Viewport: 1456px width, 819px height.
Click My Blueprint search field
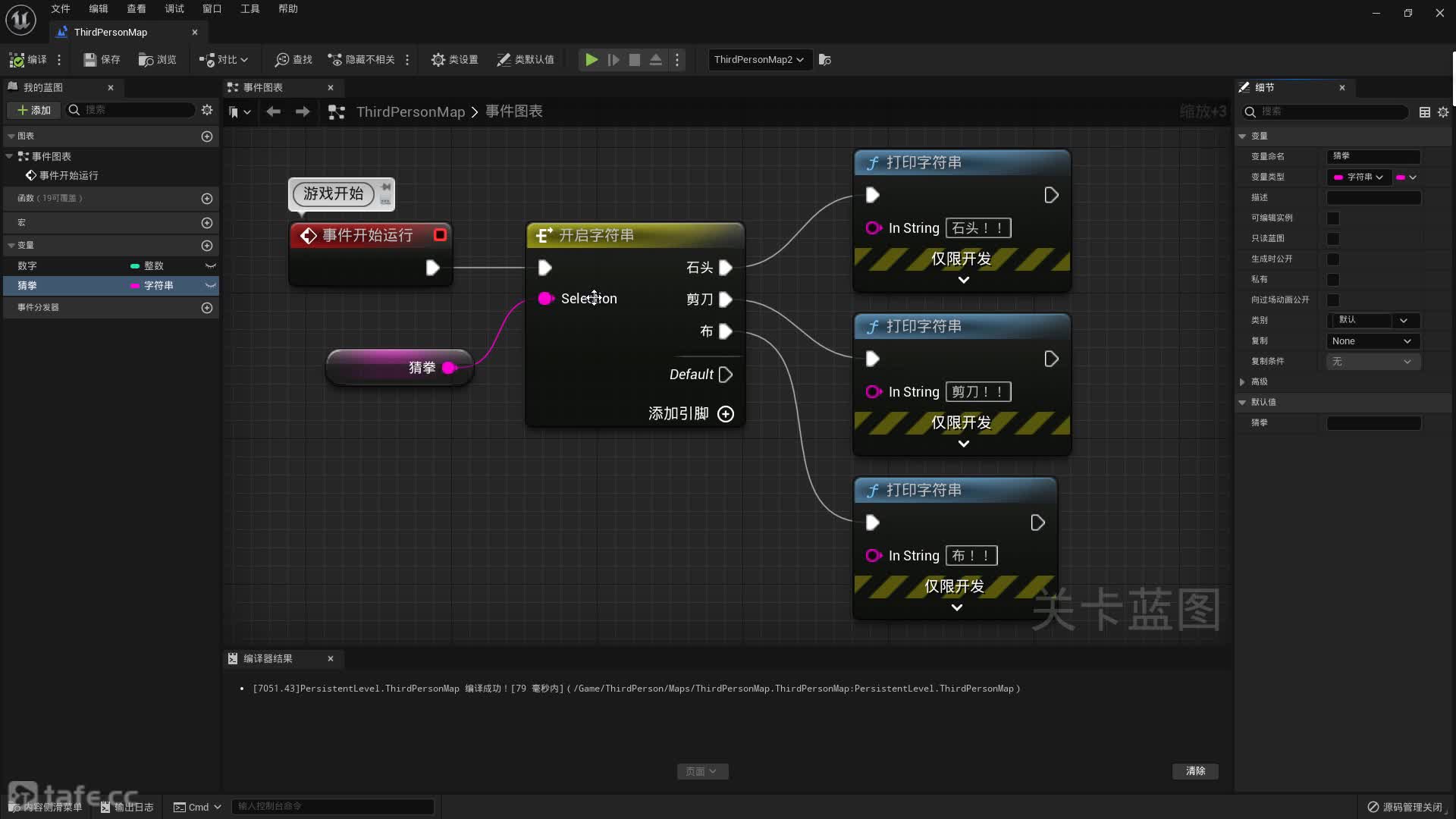point(130,110)
